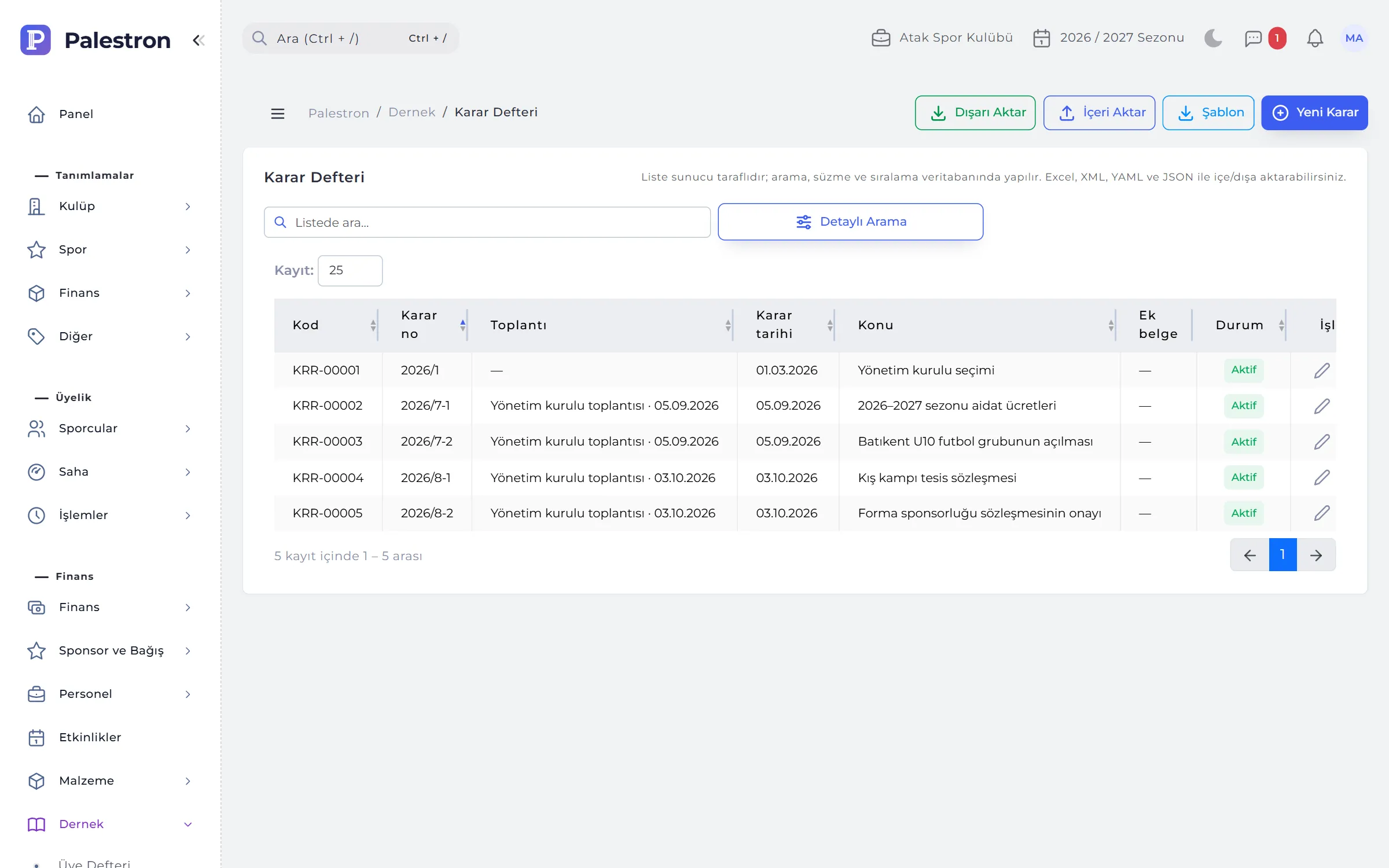Screen dimensions: 1389x868
Task: Expand the Spor sidebar menu
Action: 110,250
